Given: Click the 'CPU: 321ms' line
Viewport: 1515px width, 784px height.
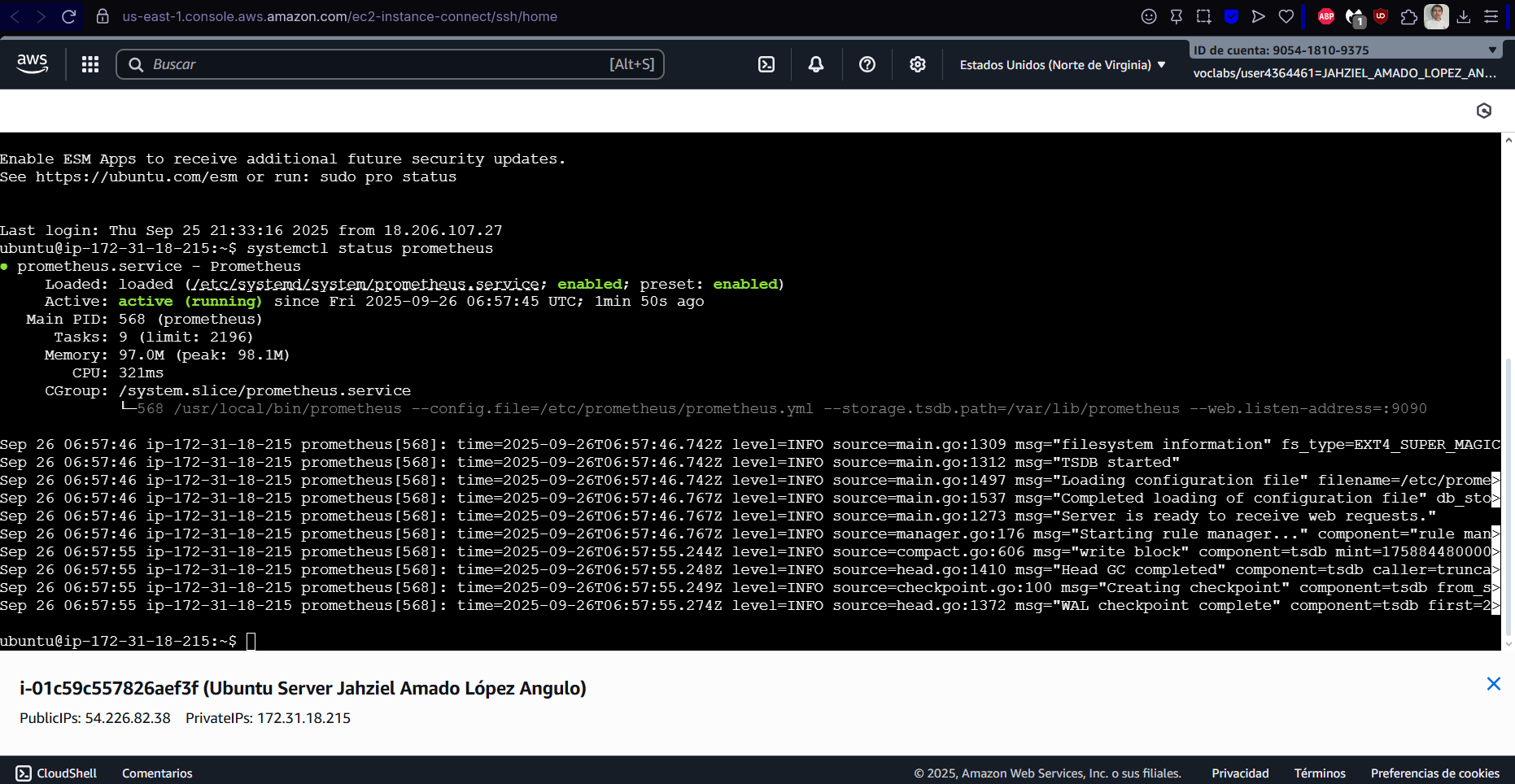Looking at the screenshot, I should click(x=118, y=373).
